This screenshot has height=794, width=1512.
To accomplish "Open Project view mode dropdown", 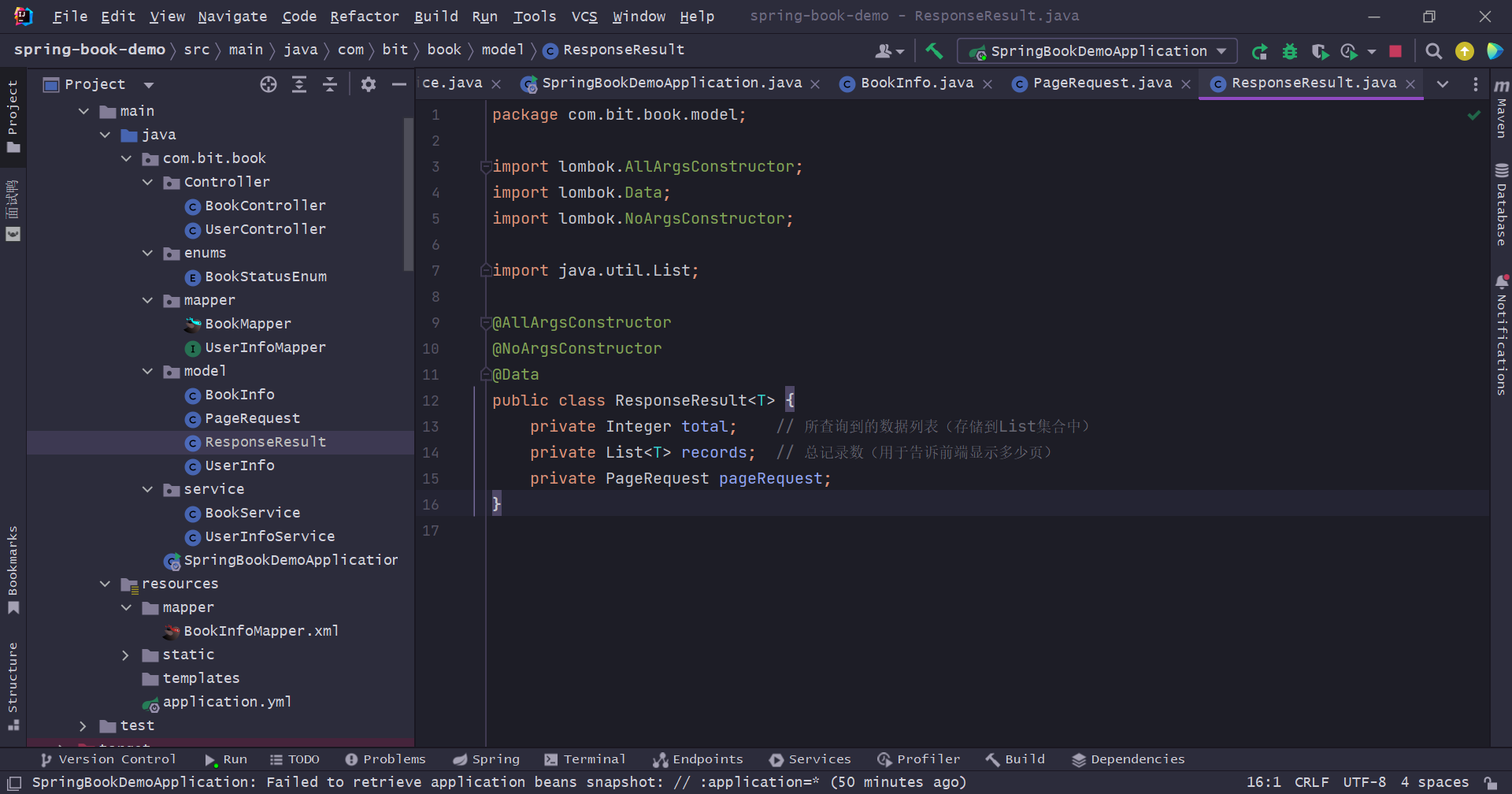I will 149,85.
